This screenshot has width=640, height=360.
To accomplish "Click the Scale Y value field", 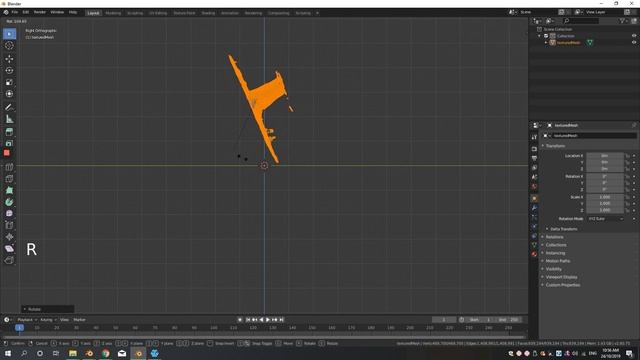I will point(605,204).
